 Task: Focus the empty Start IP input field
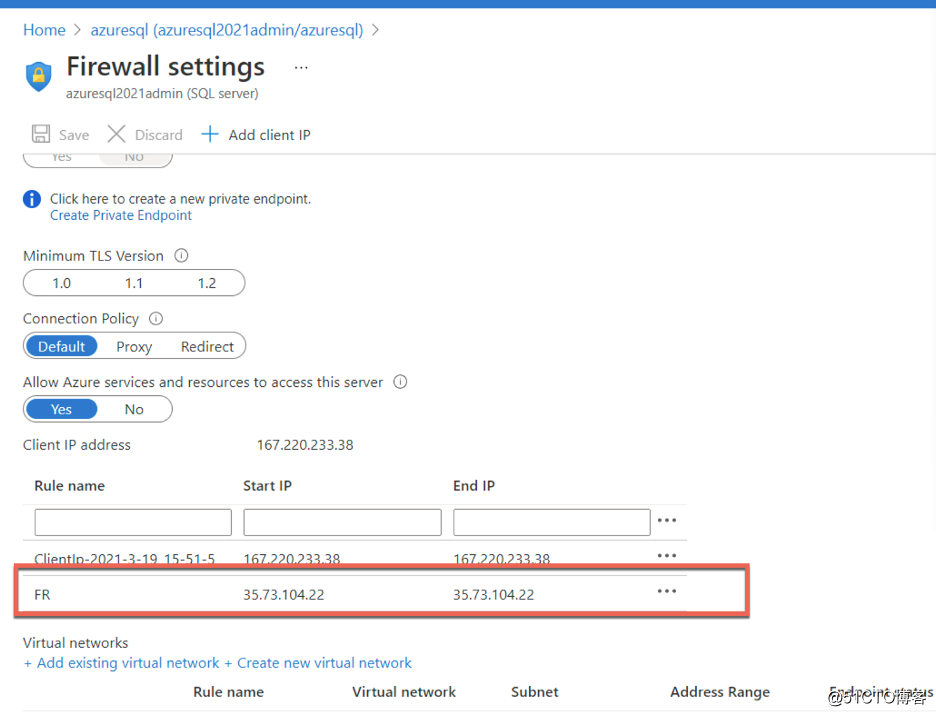tap(343, 522)
